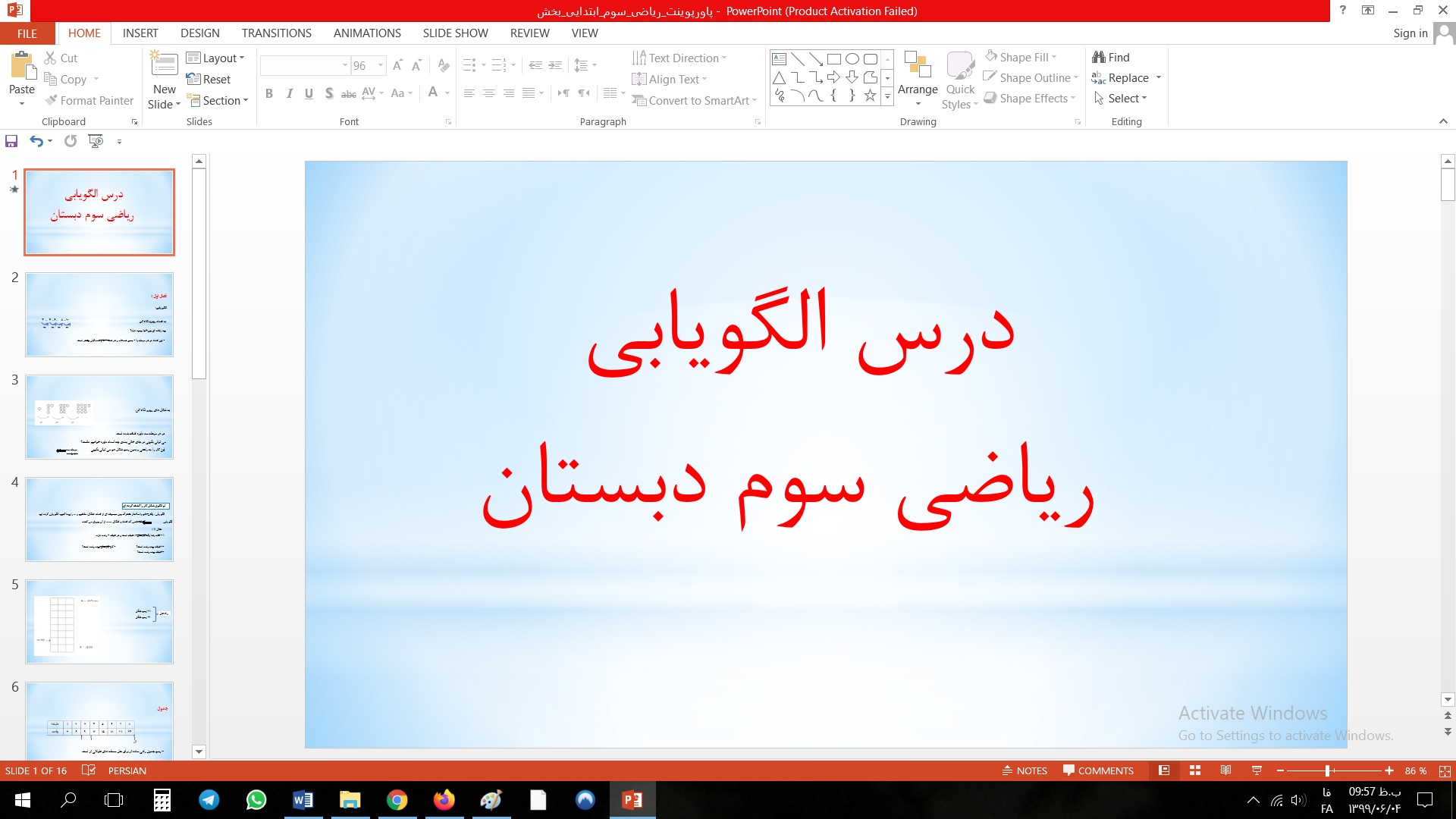Click the Undo arrow icon

(36, 141)
